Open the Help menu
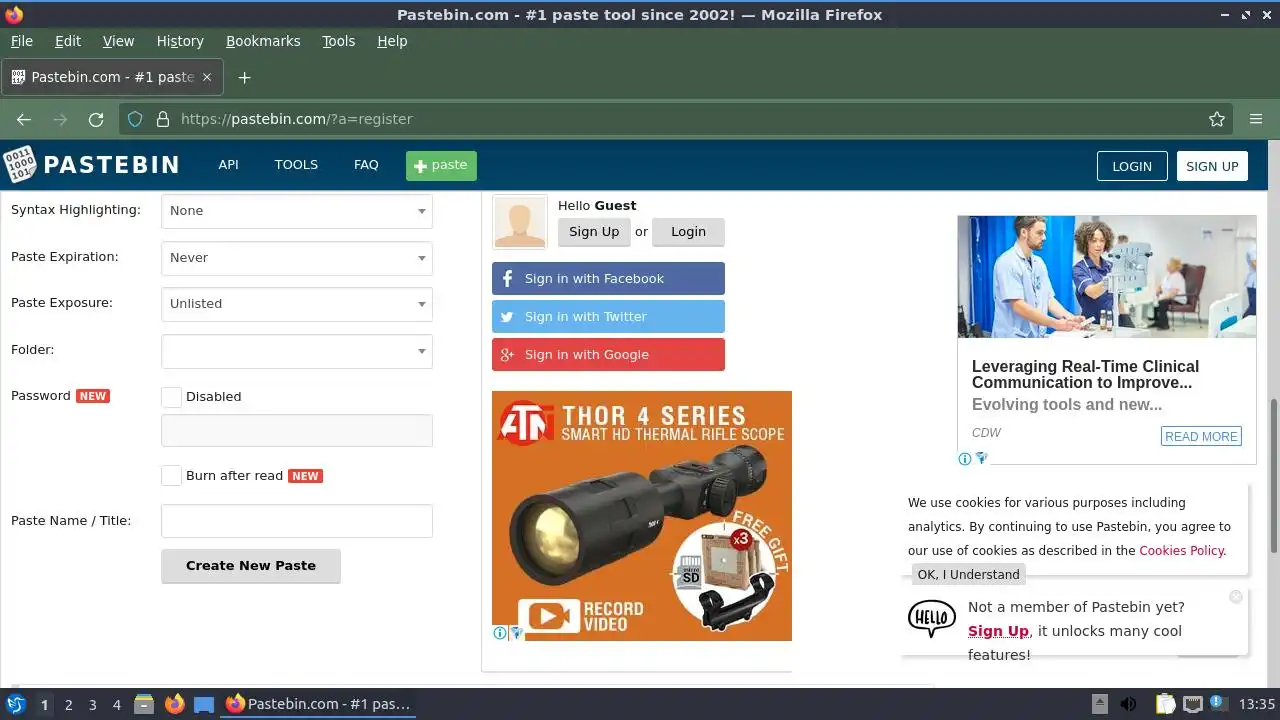This screenshot has width=1280, height=720. coord(392,41)
